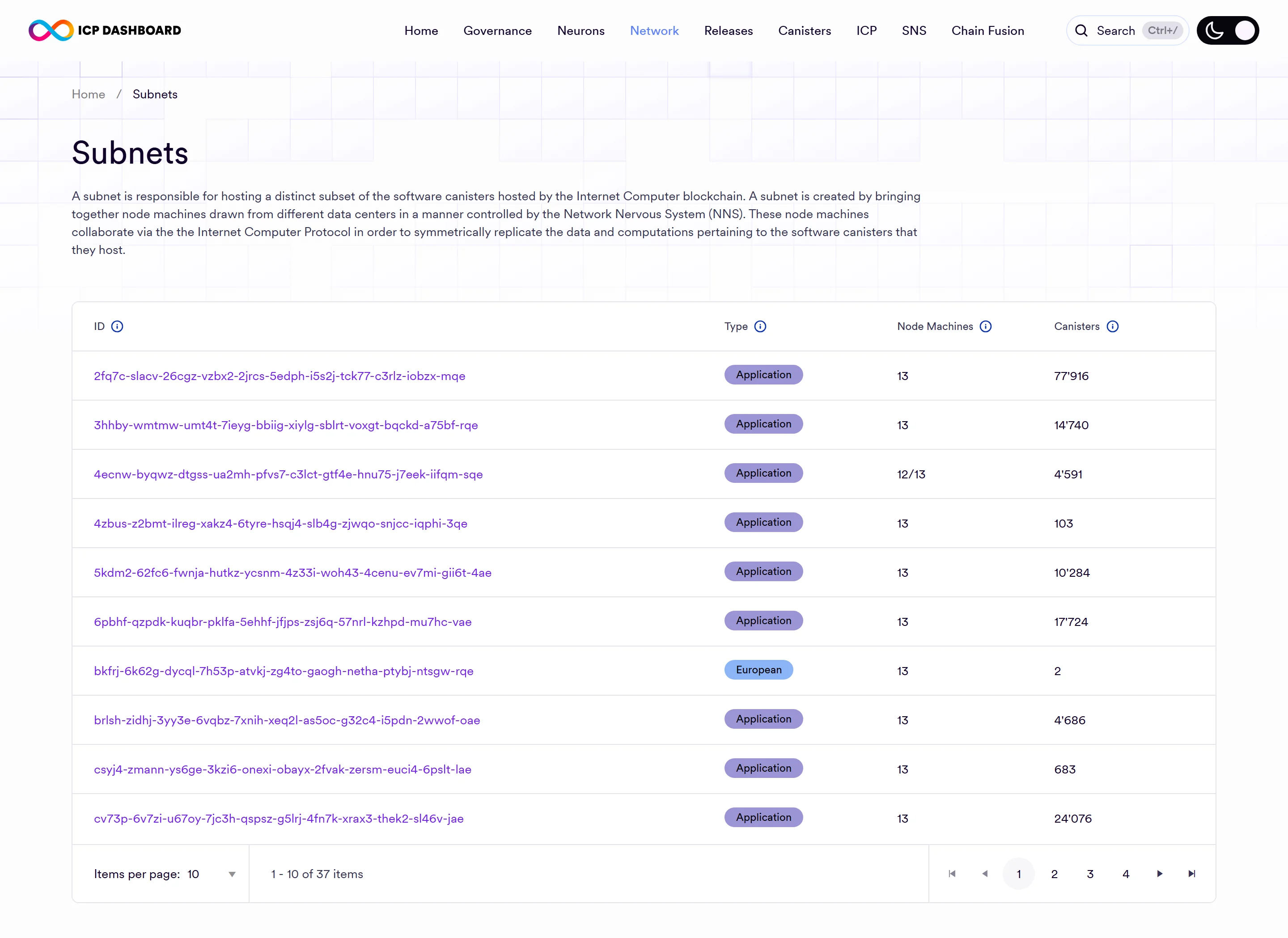1288x938 pixels.
Task: Open the Canisters navigation menu
Action: tap(804, 31)
